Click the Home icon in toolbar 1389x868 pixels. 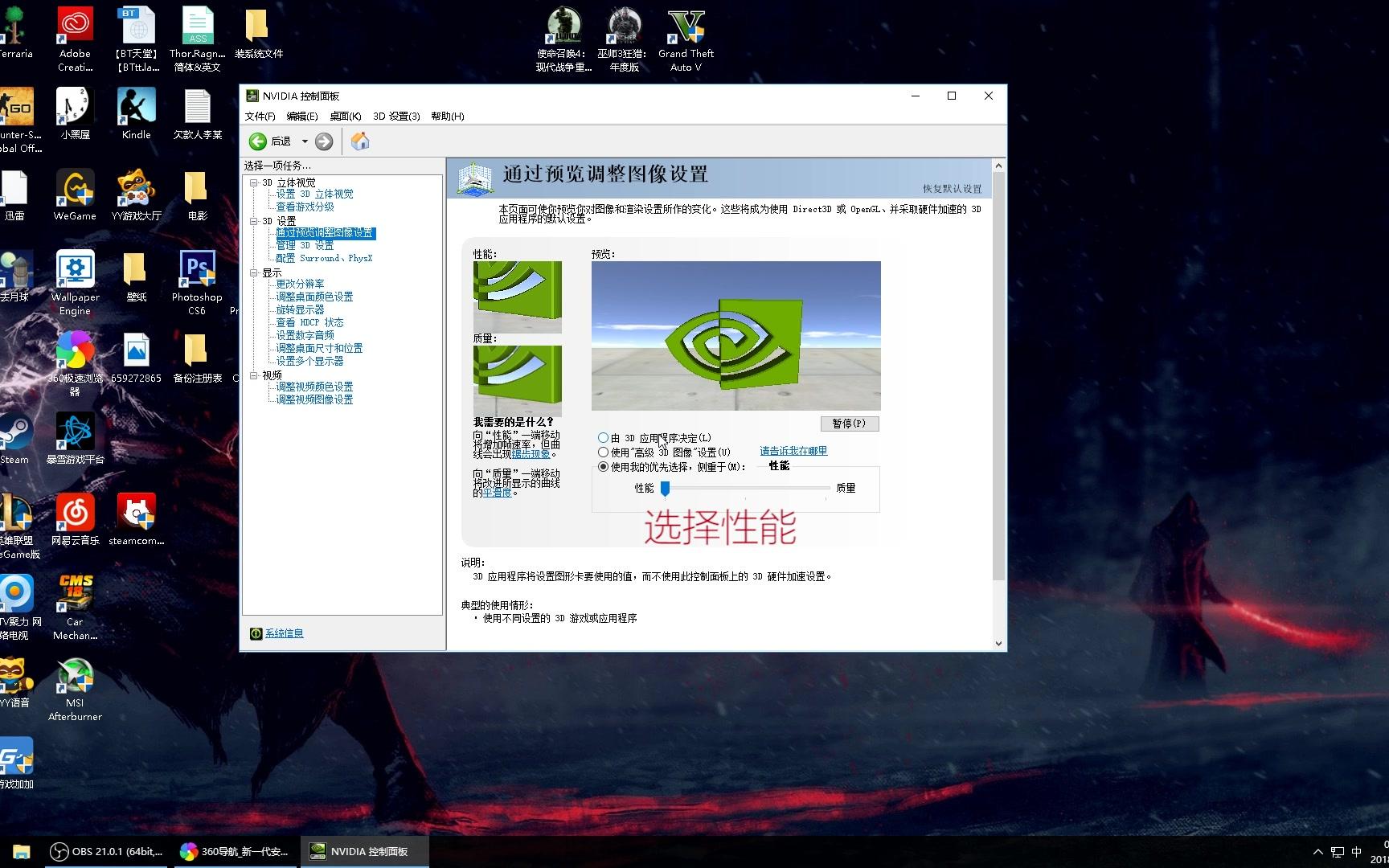point(360,141)
